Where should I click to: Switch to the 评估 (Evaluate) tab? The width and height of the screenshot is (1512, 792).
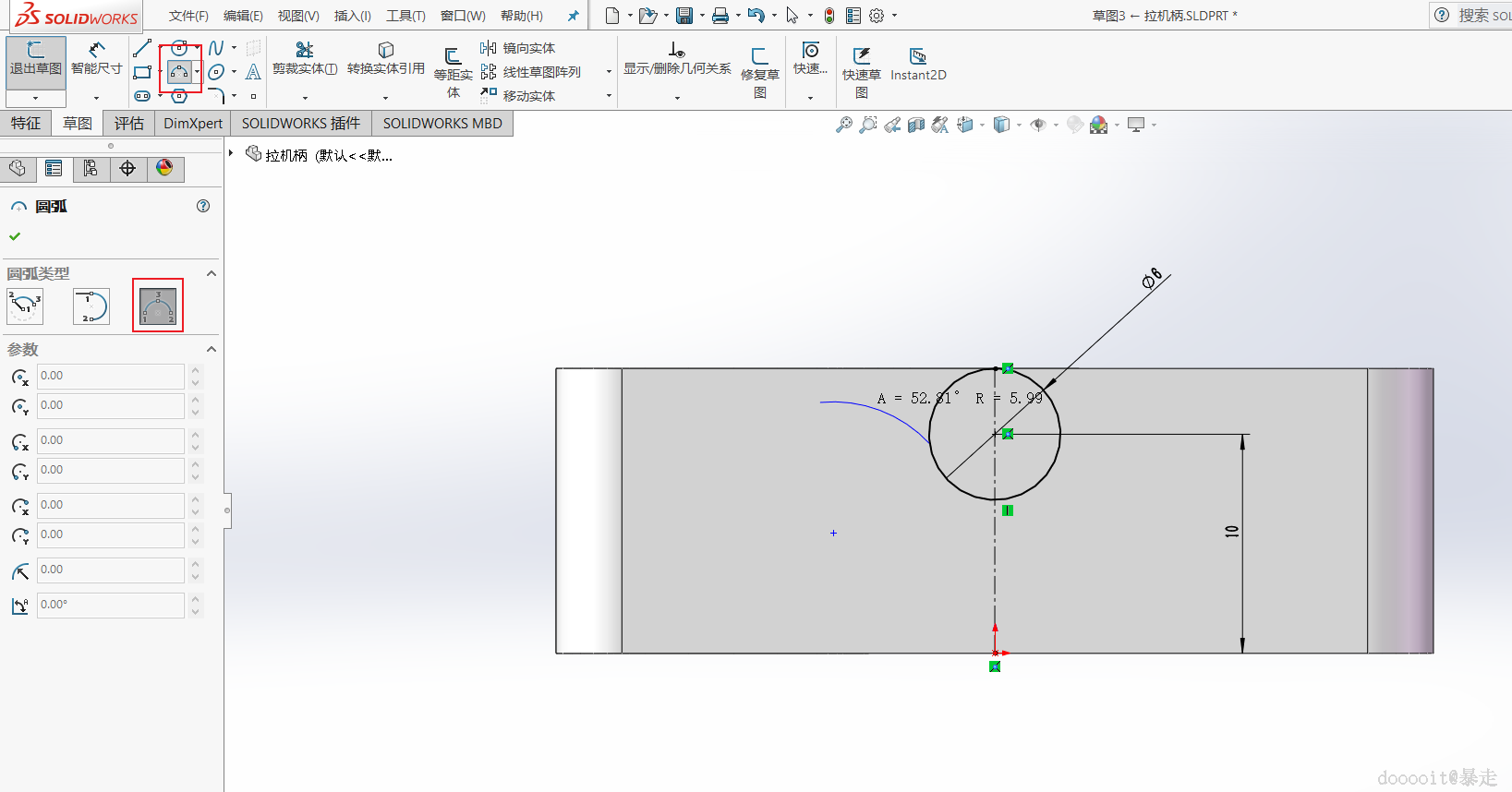tap(128, 124)
